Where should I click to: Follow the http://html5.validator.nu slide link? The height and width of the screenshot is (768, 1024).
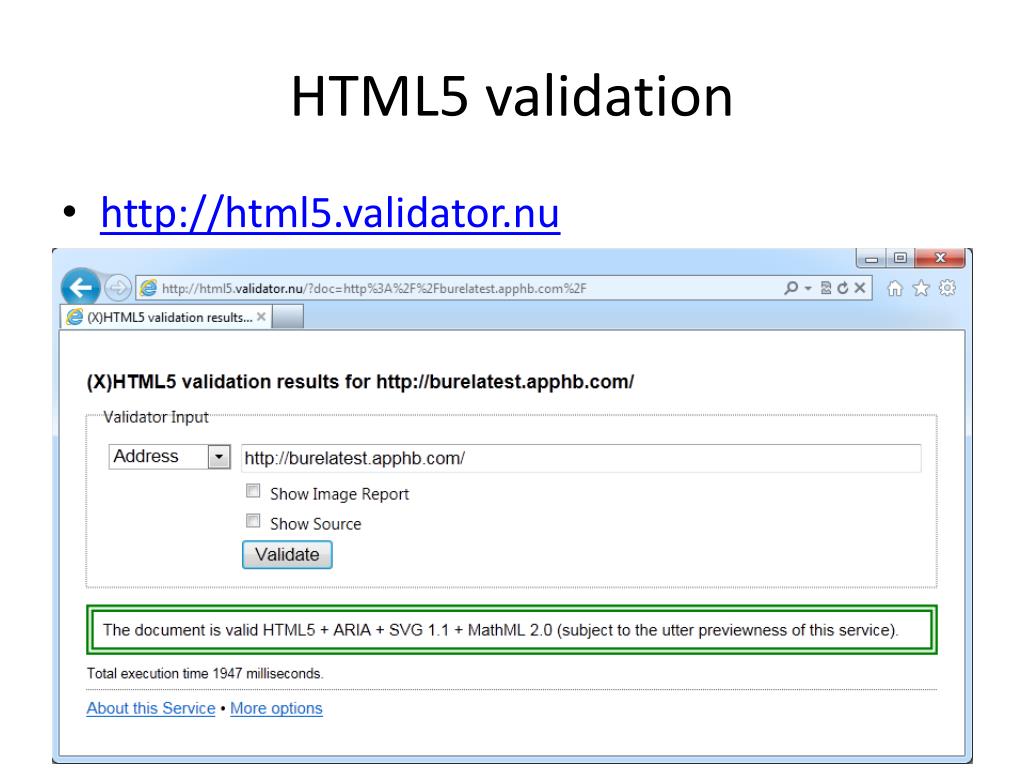point(330,213)
